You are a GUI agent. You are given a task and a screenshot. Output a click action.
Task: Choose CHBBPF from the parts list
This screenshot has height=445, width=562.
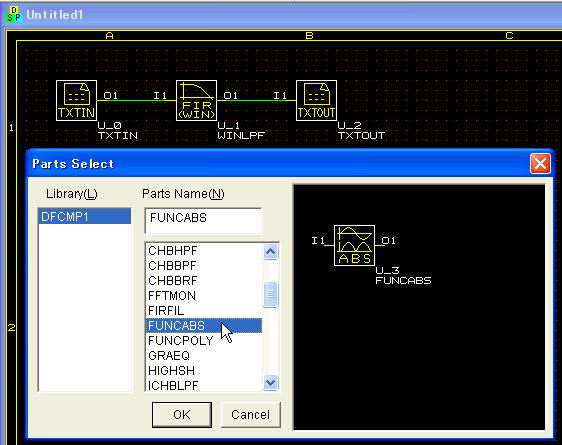point(204,265)
